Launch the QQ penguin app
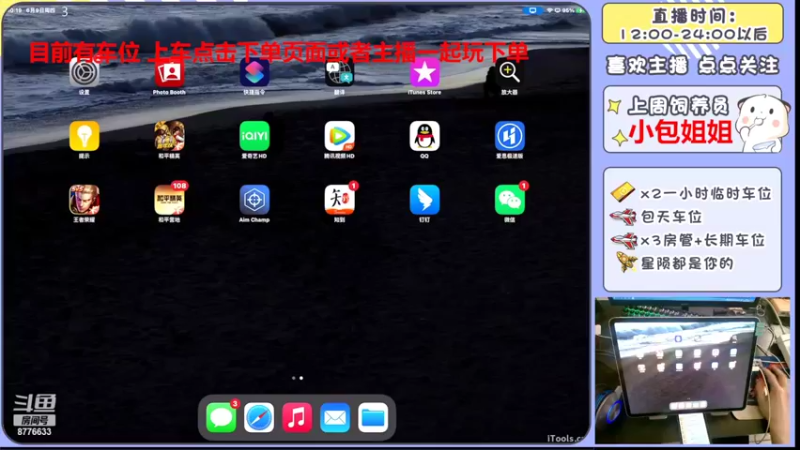Screen dimensions: 800x450 point(424,136)
